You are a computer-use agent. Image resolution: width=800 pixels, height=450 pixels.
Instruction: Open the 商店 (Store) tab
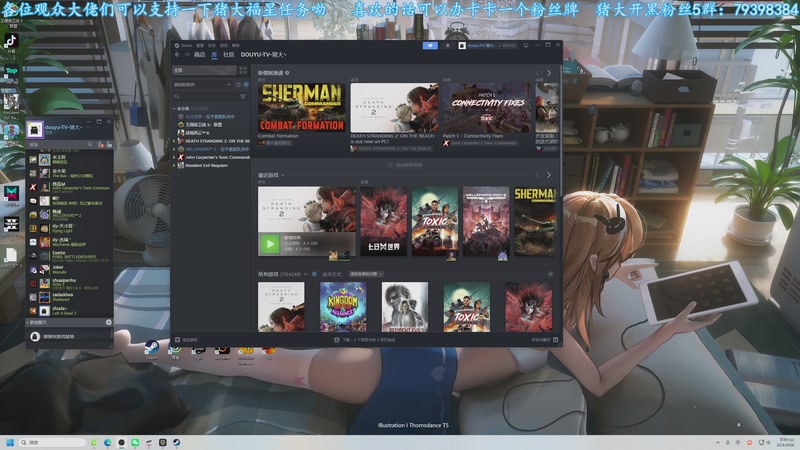199,55
